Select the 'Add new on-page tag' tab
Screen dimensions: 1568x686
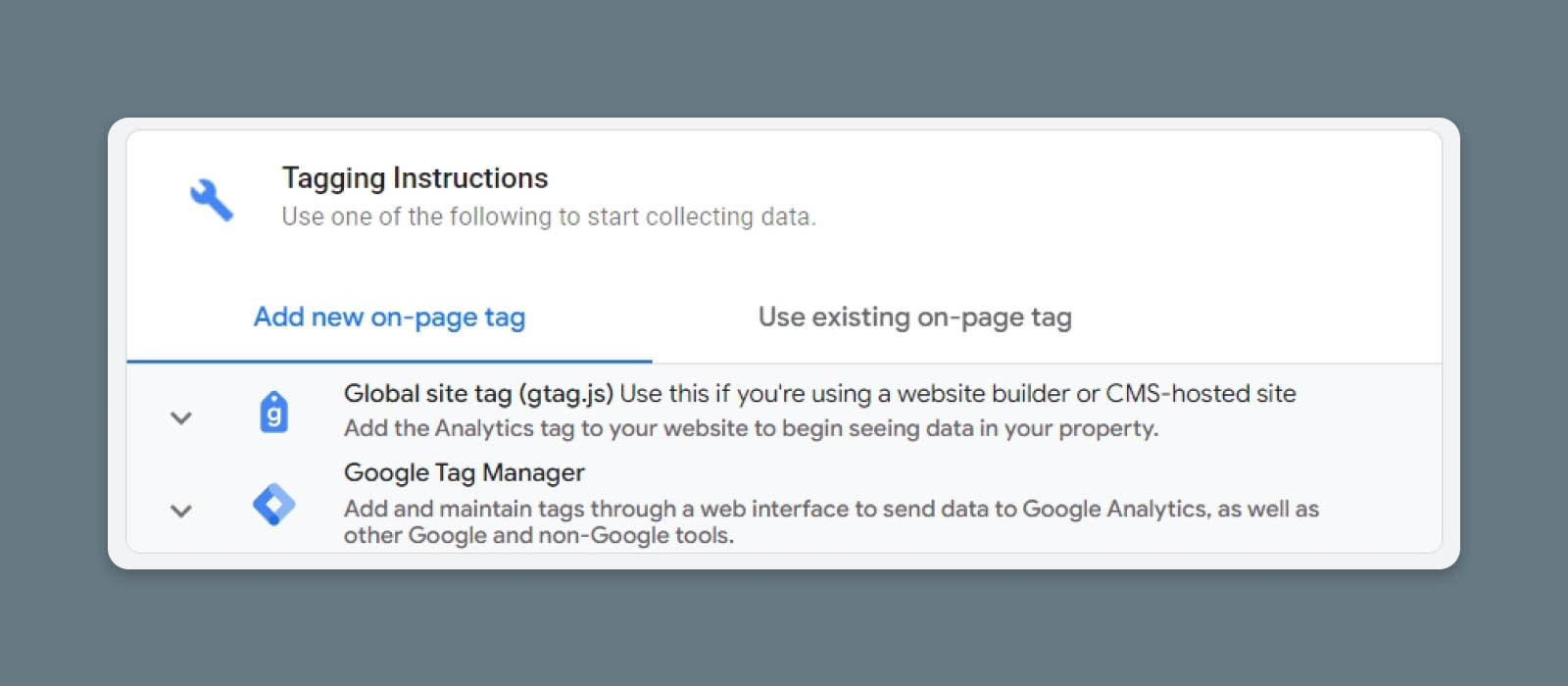tap(389, 318)
